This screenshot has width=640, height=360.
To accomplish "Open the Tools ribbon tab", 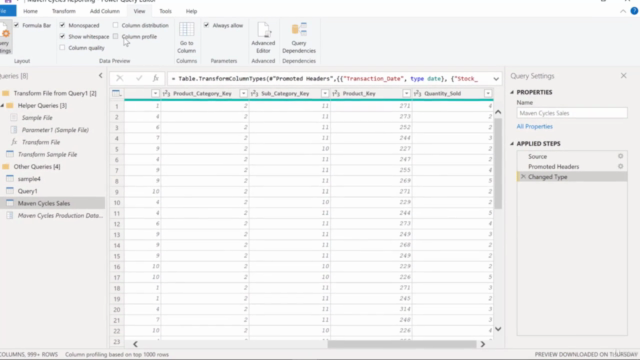I will [x=165, y=11].
